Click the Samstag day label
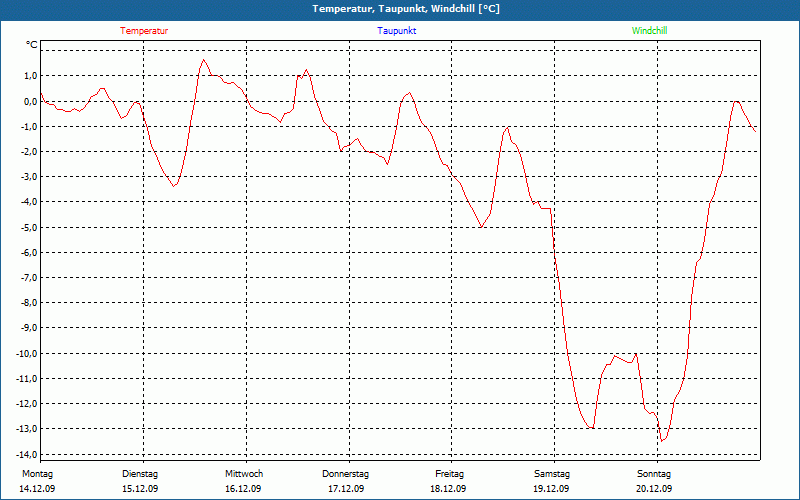The image size is (800, 500). tap(552, 474)
